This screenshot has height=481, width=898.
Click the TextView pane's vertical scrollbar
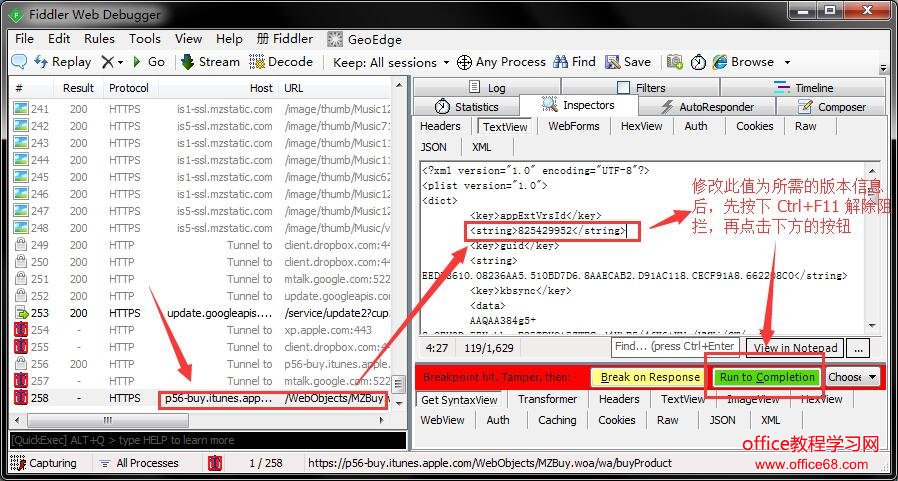click(872, 247)
